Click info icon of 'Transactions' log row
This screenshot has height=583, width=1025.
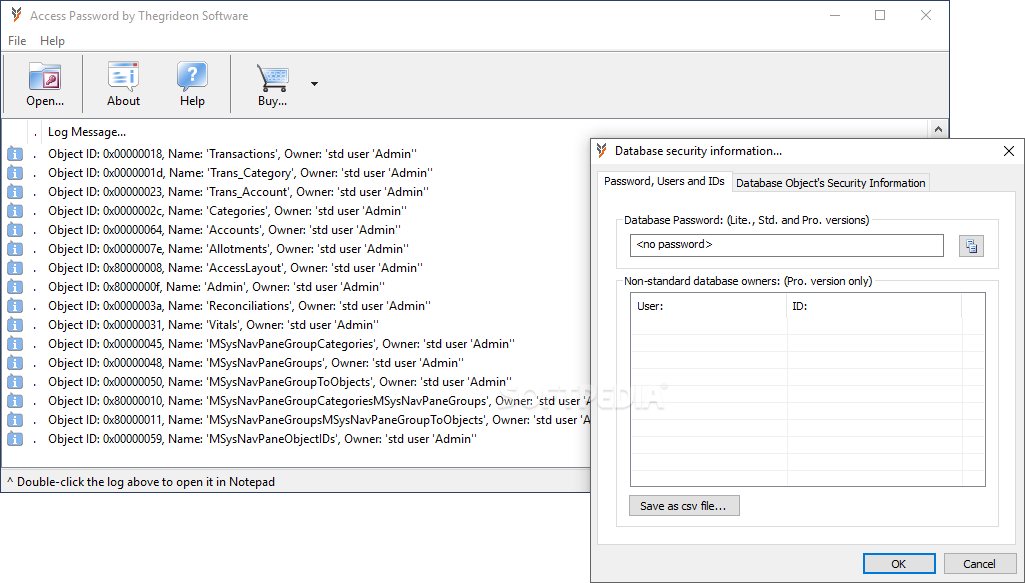(15, 154)
